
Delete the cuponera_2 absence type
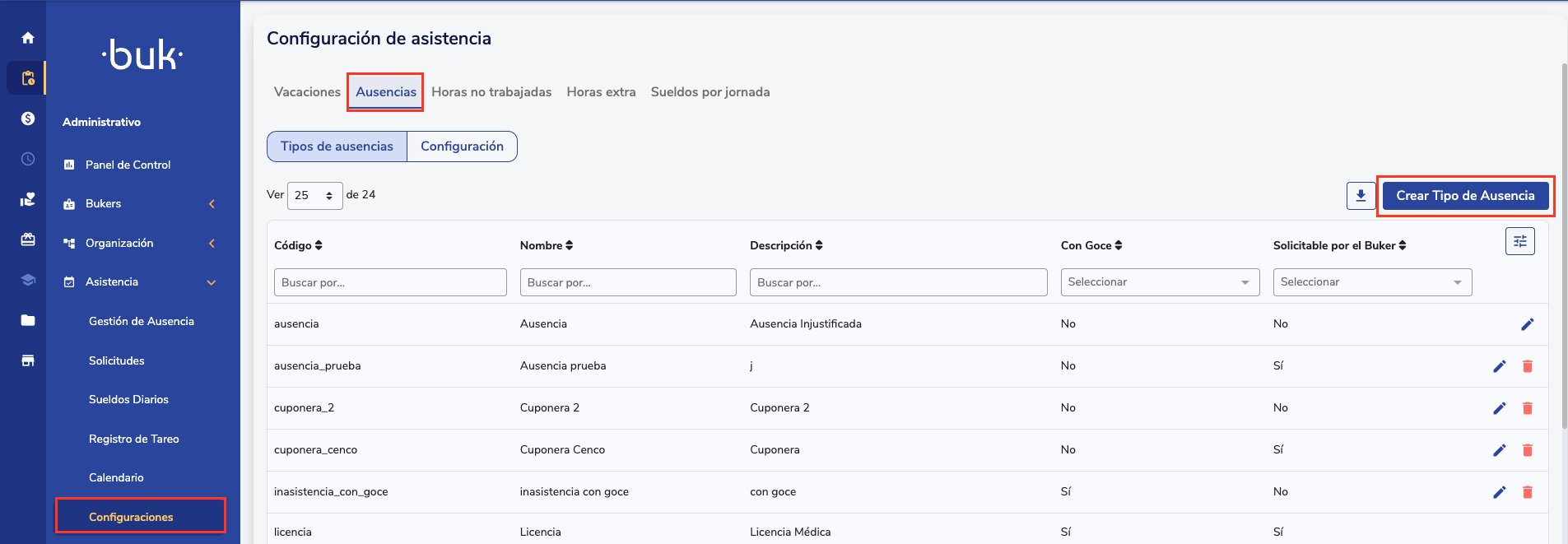point(1528,408)
